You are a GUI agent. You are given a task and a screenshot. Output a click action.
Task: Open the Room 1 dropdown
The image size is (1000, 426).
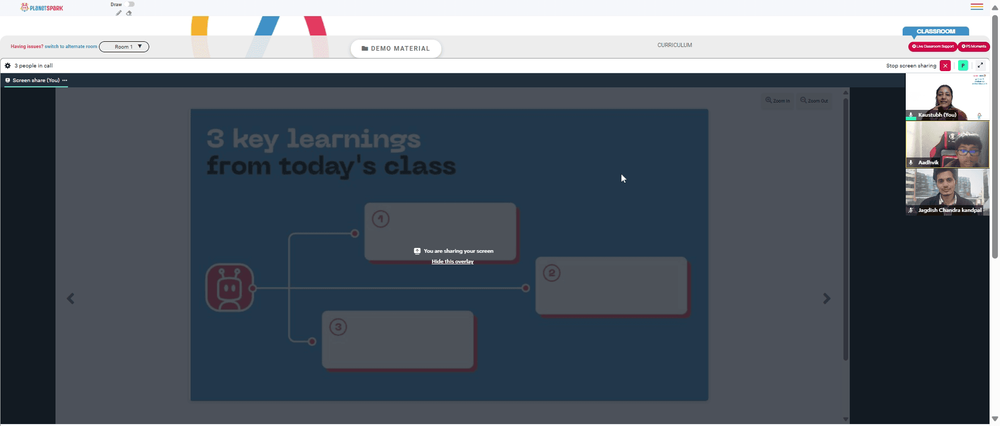124,47
